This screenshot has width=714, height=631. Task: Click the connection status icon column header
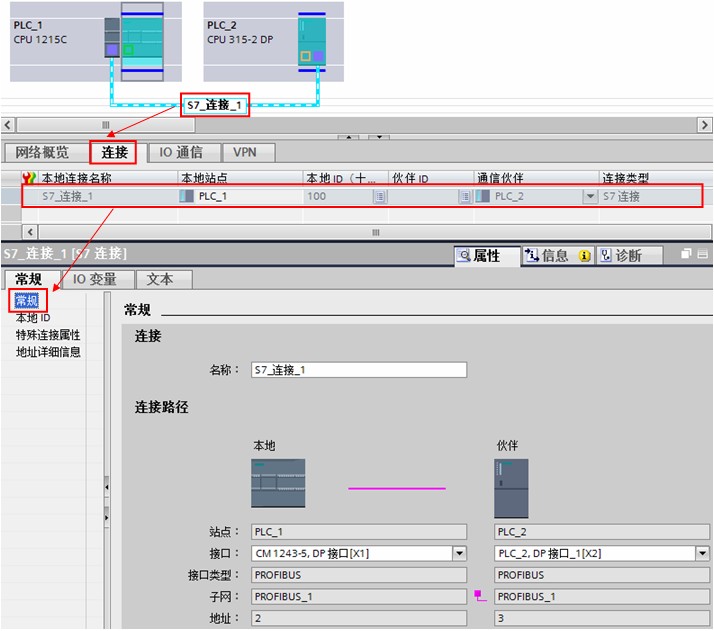tap(29, 178)
